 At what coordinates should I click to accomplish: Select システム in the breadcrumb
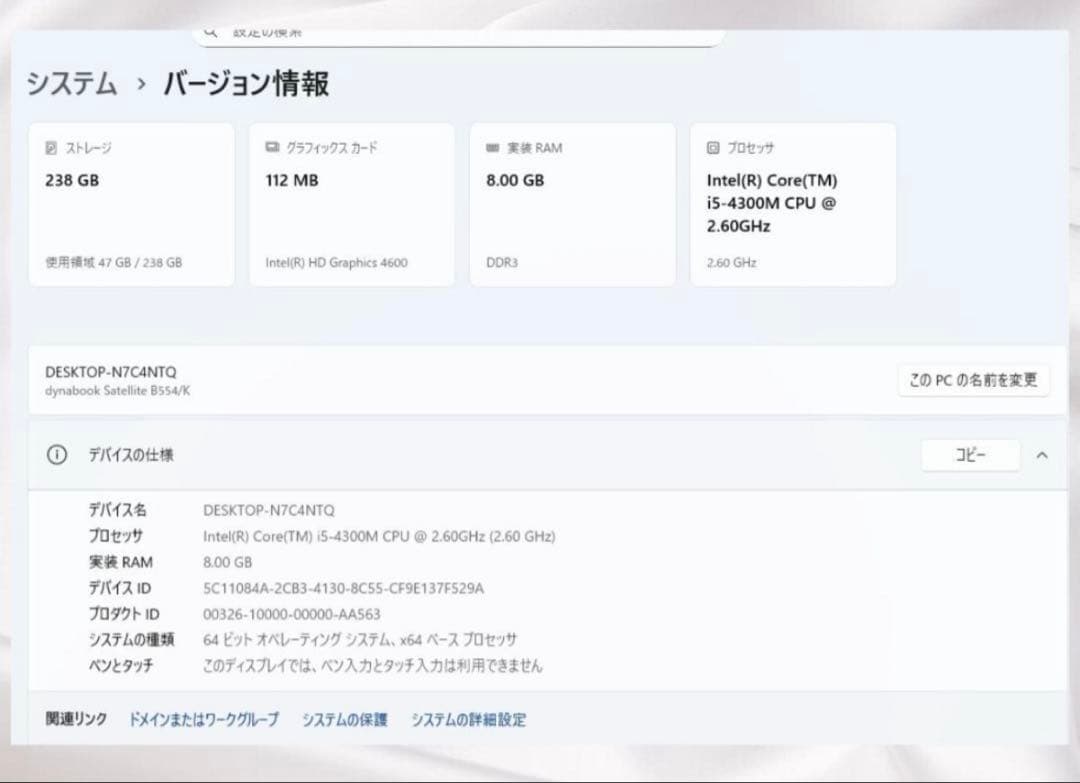70,86
